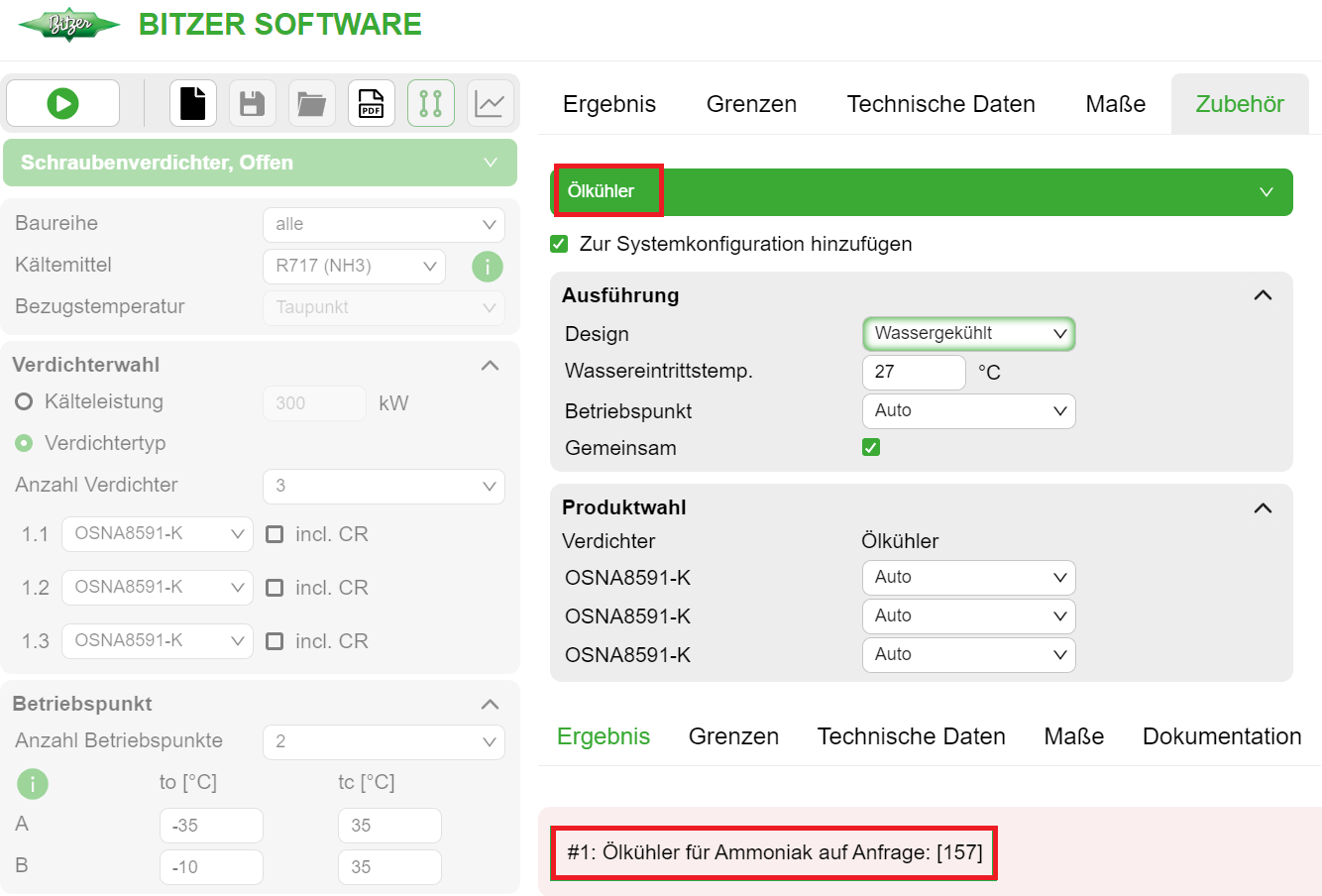
Task: Disable the Gemeinsam checkbox
Action: (x=870, y=447)
